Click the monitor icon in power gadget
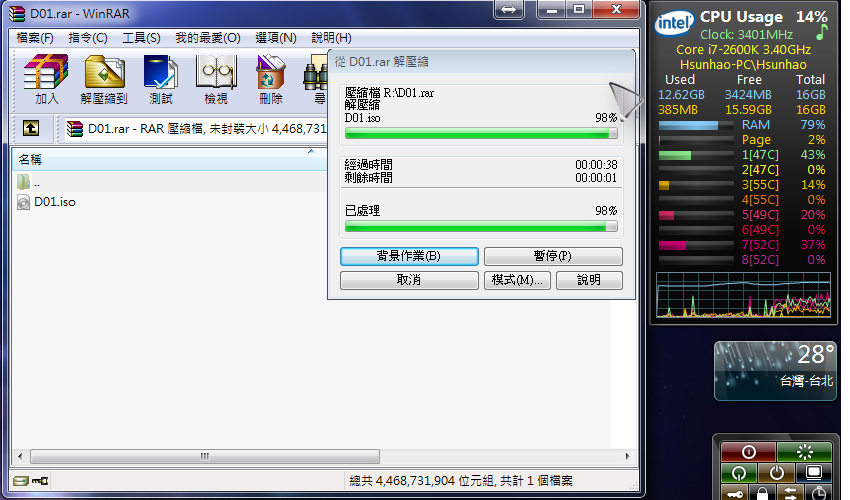The width and height of the screenshot is (850, 500). click(814, 473)
